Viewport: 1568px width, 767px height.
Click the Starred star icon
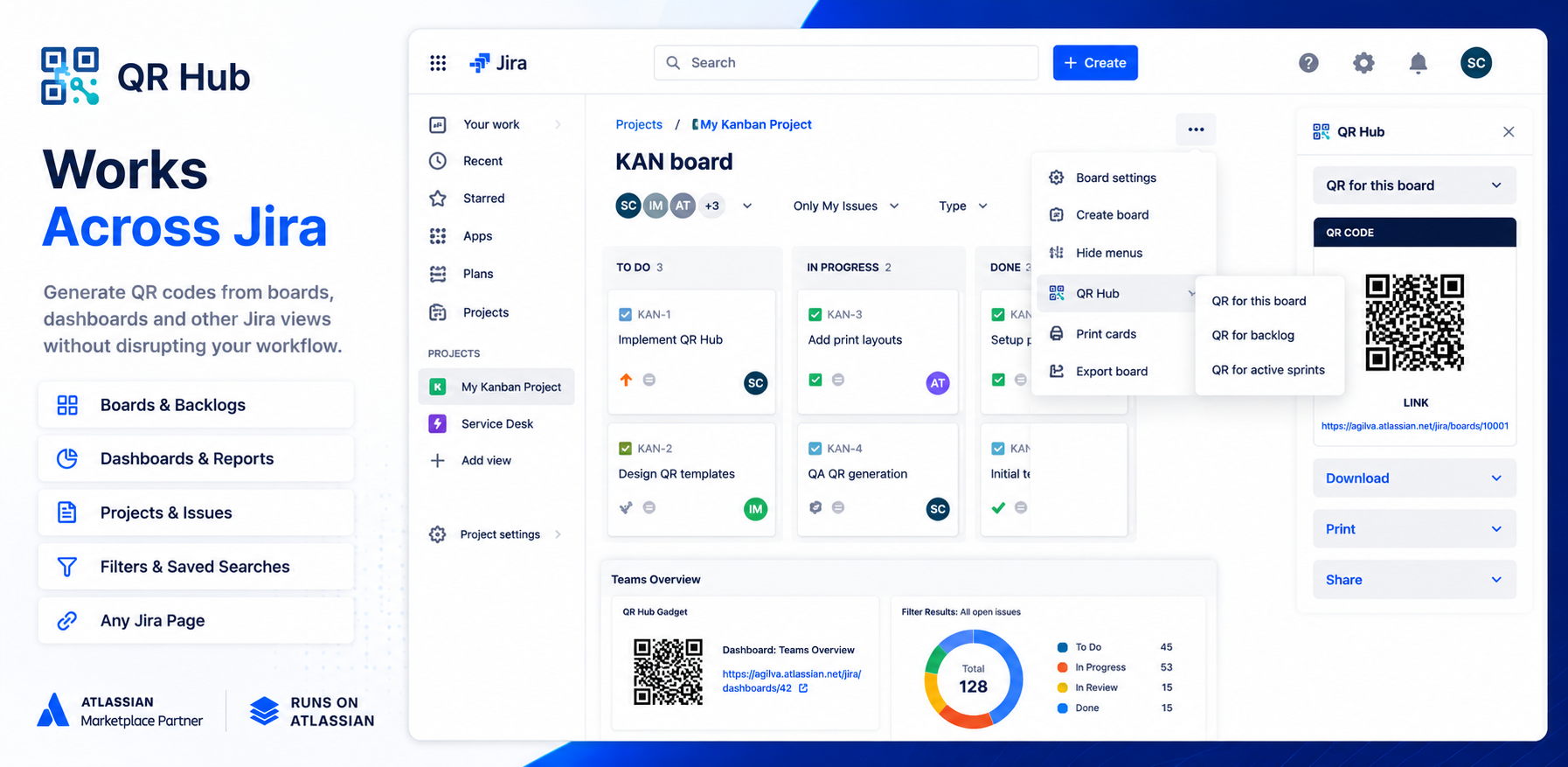(x=438, y=199)
